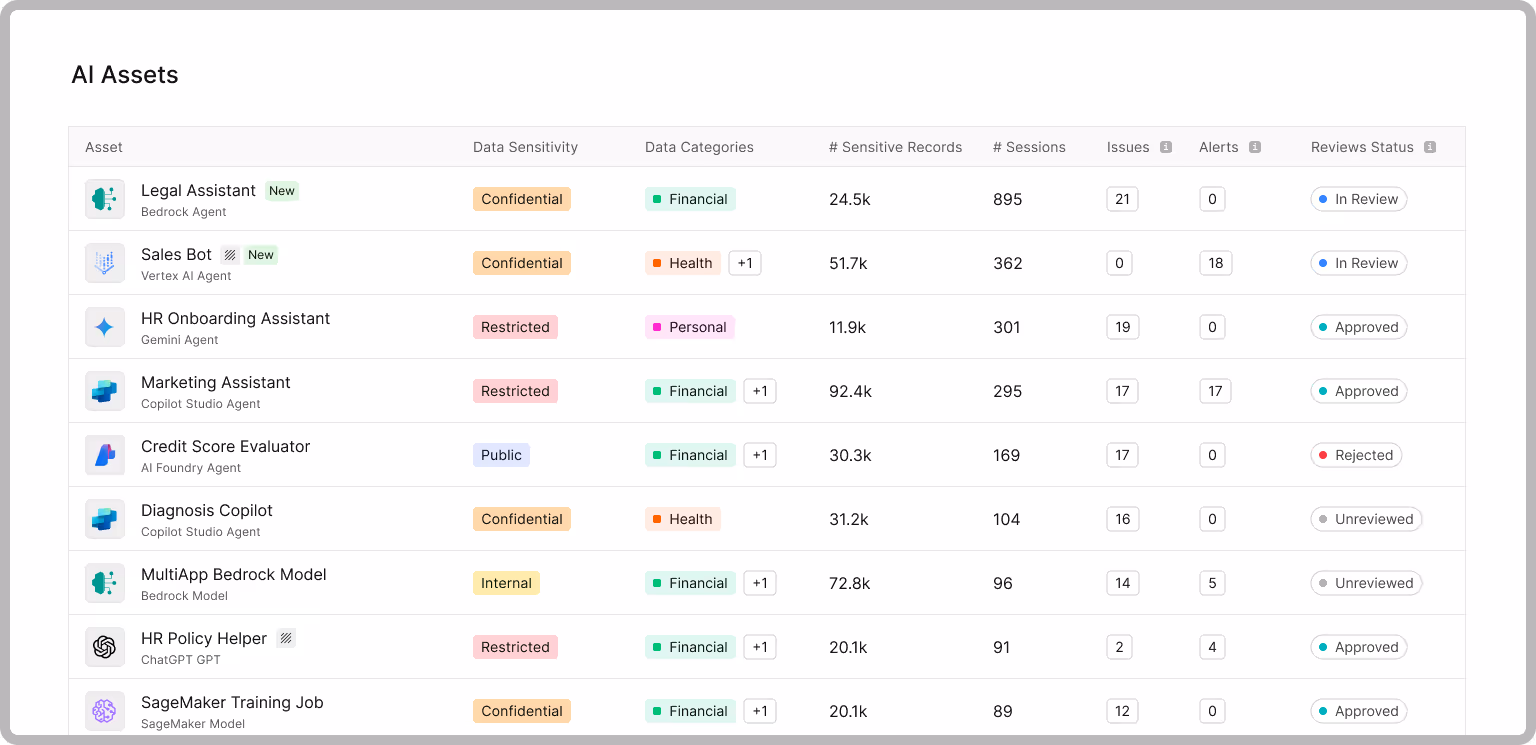Click In Review status of Sales Bot

(x=1359, y=263)
